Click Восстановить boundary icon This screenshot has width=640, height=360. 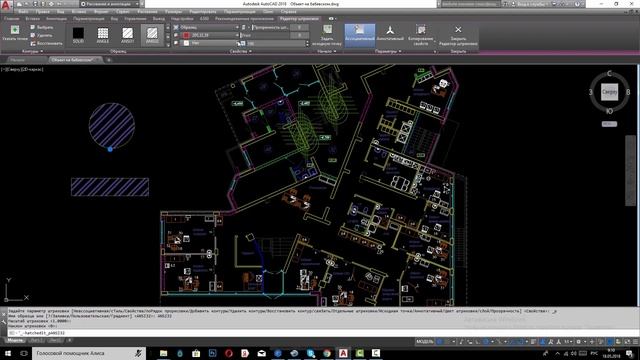coord(33,43)
